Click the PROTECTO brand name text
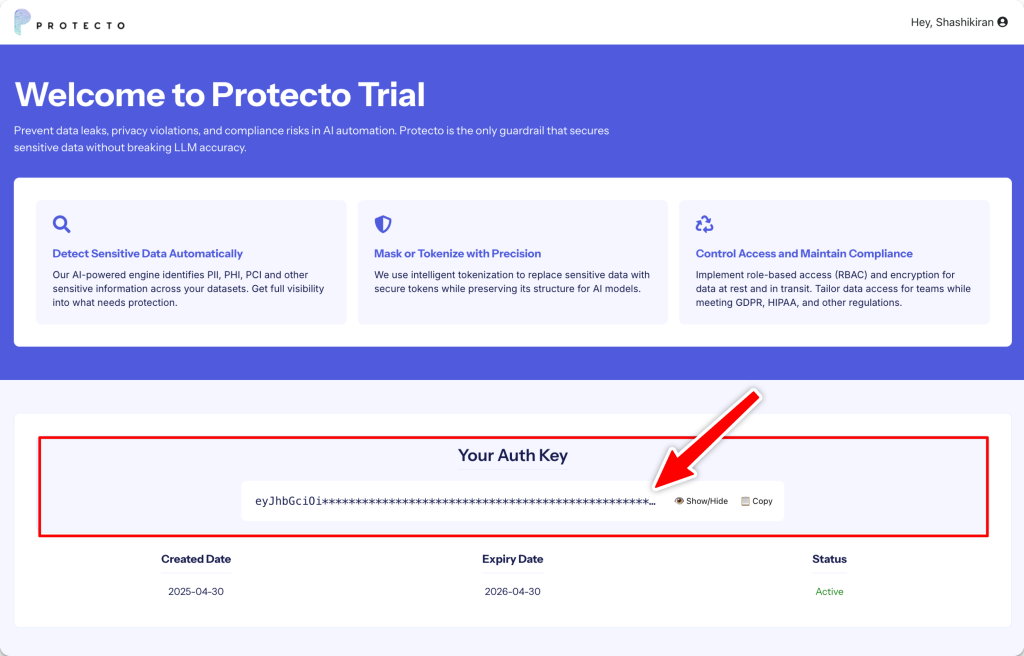This screenshot has height=656, width=1024. point(80,25)
